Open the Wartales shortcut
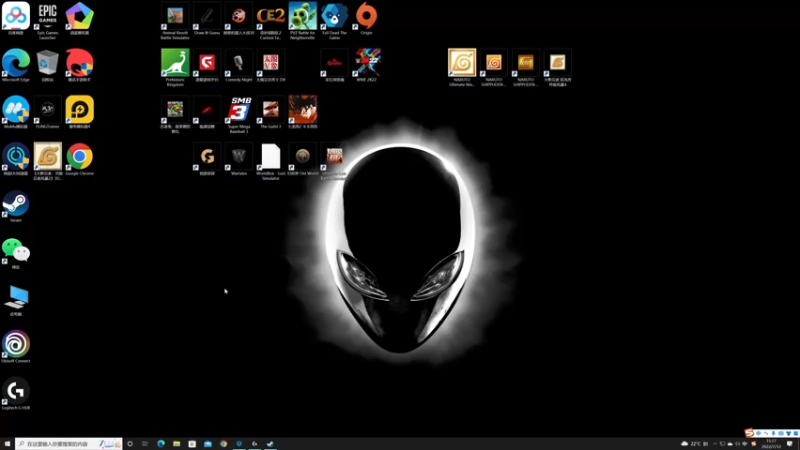This screenshot has width=800, height=450. click(239, 159)
